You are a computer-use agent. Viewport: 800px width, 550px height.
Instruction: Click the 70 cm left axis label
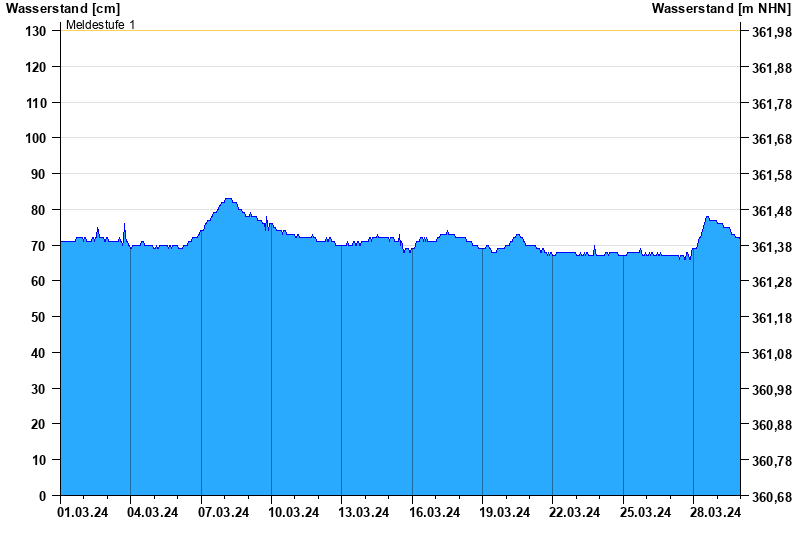(x=39, y=245)
